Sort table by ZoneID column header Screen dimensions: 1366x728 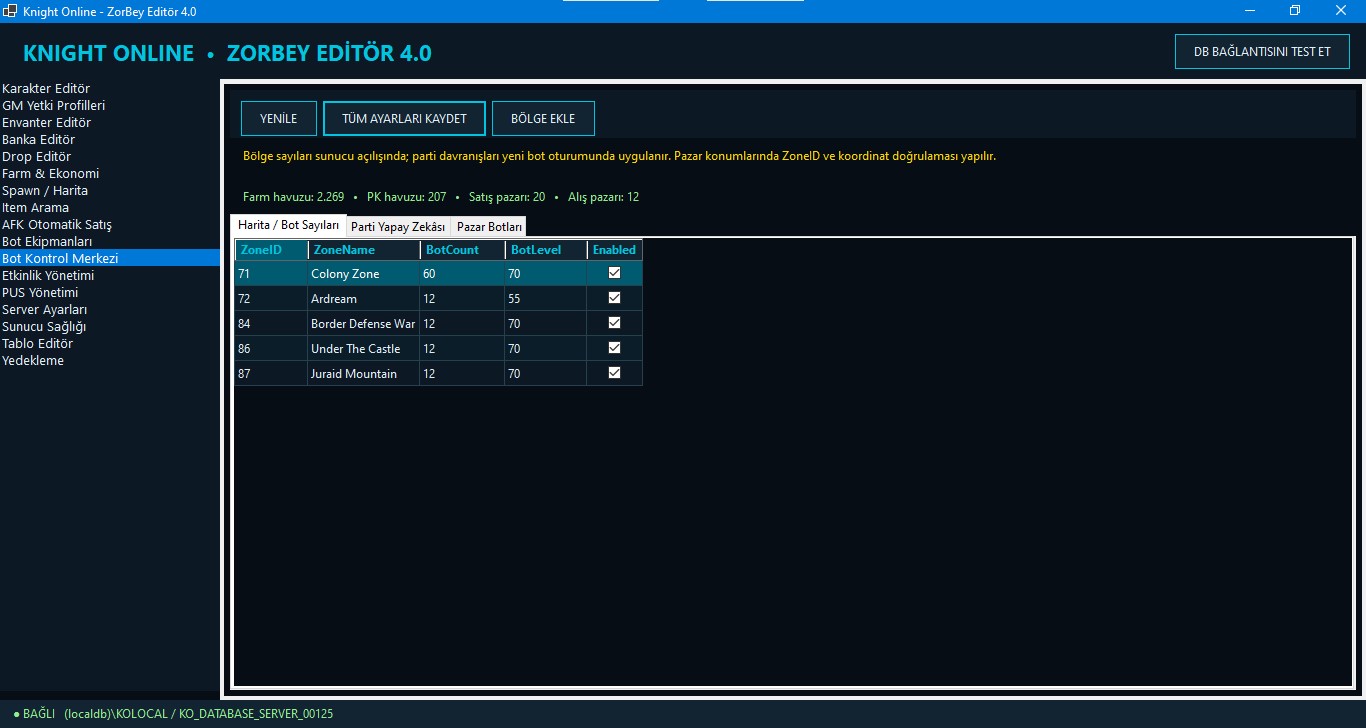click(x=271, y=250)
